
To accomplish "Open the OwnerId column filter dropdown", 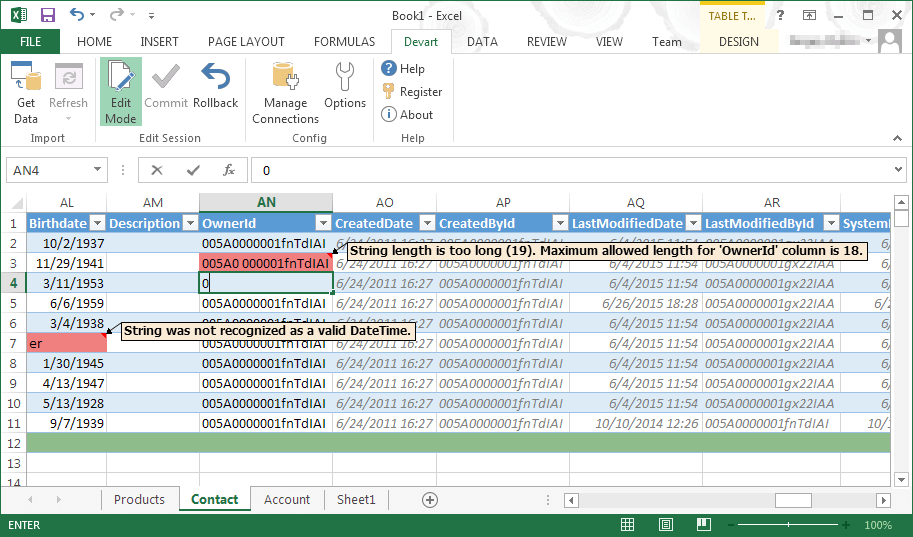I will (323, 223).
